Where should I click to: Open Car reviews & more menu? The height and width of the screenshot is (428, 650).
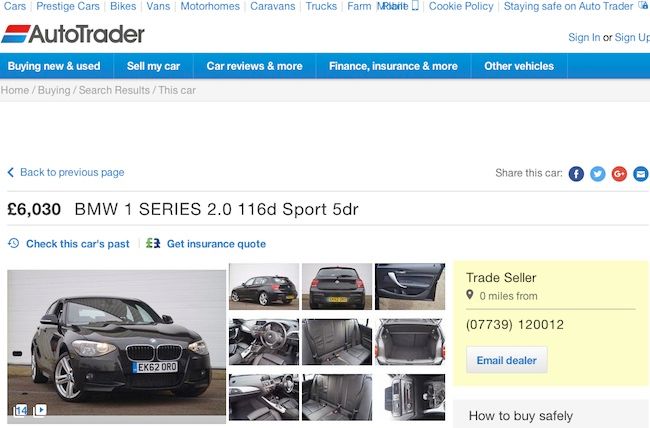255,66
